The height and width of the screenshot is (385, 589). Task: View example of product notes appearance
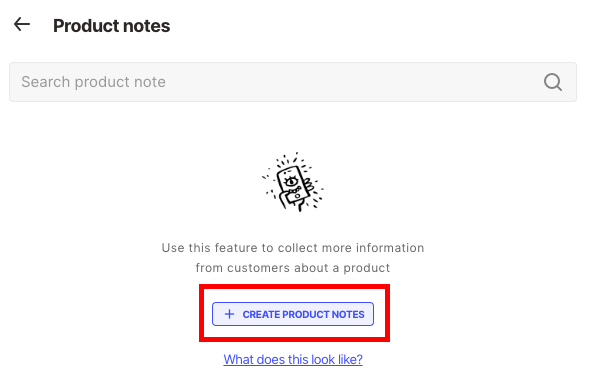293,359
